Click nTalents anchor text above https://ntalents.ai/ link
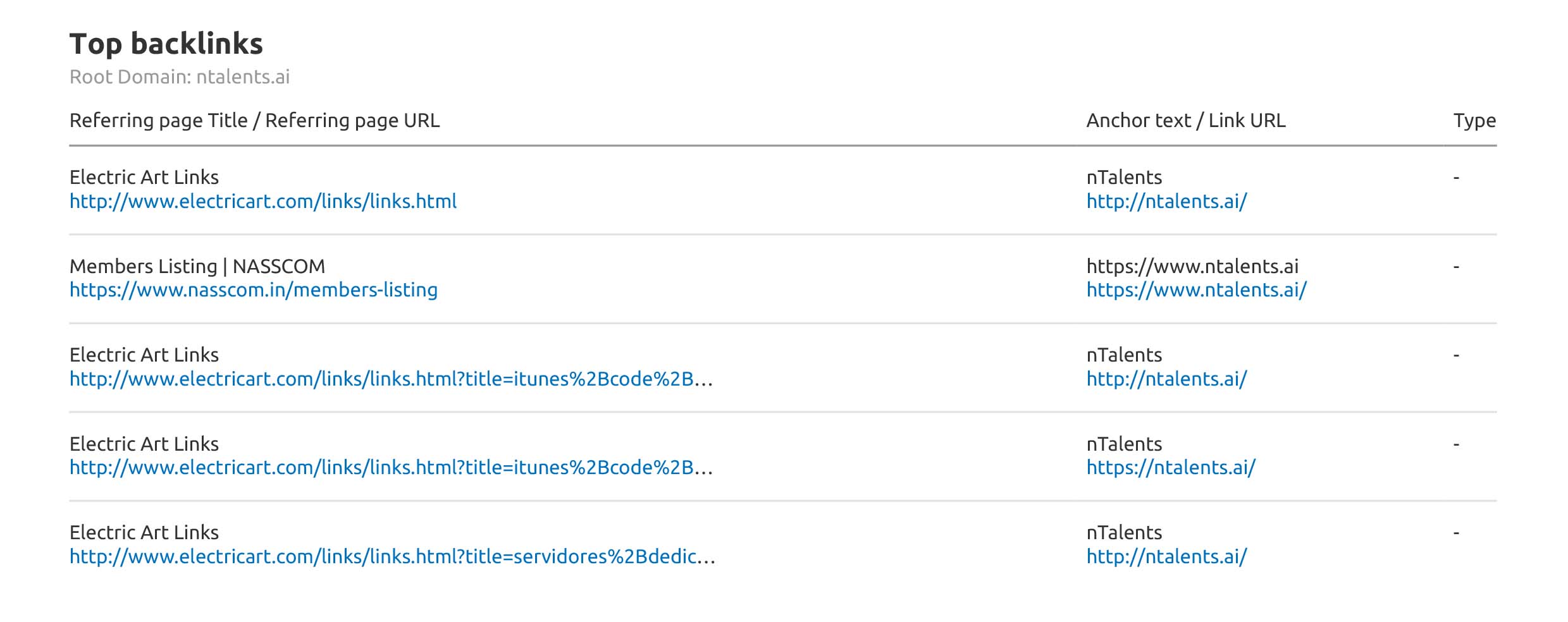Viewport: 1568px width, 622px height. (1124, 444)
